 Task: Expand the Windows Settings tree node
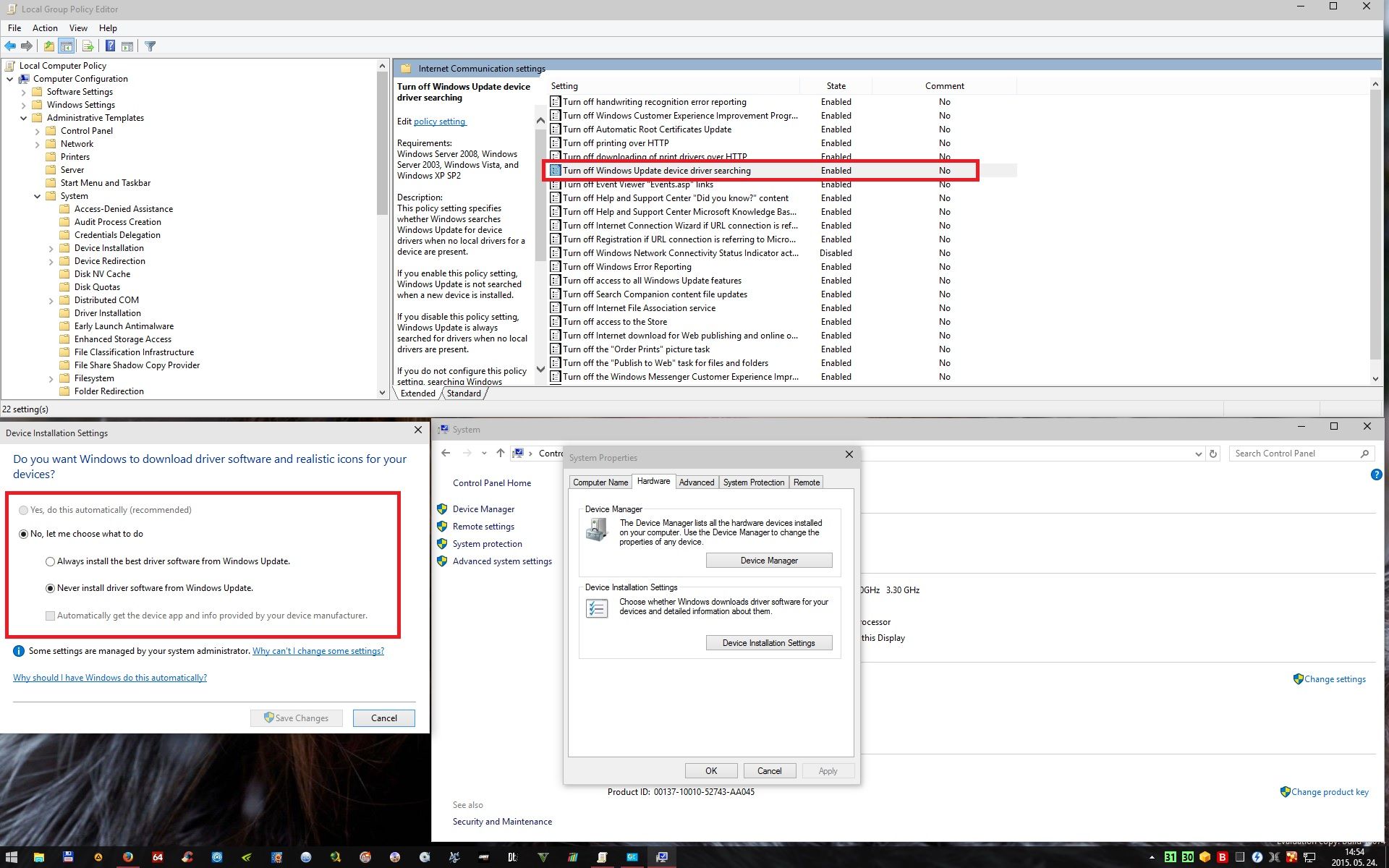[24, 105]
